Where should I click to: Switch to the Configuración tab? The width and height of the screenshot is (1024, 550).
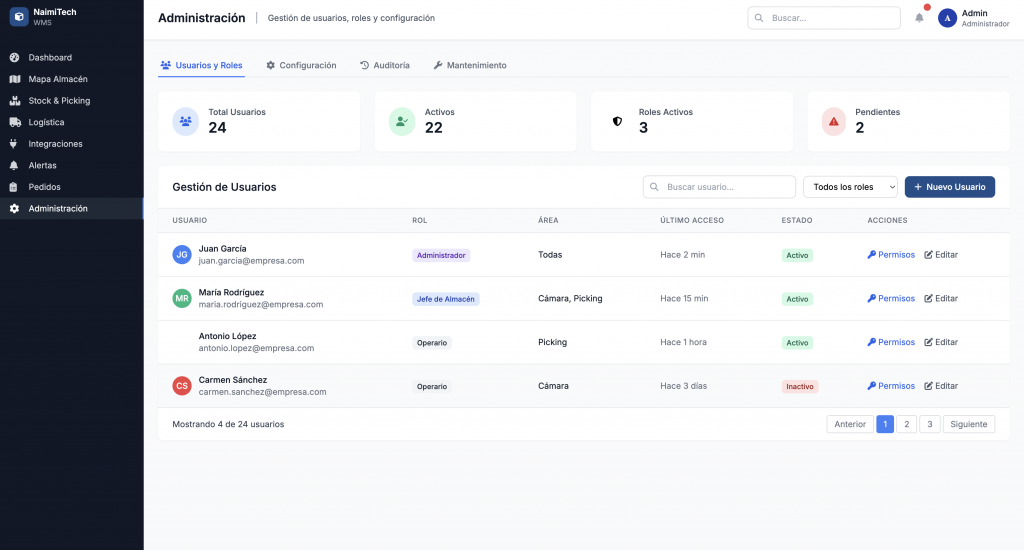coord(301,65)
